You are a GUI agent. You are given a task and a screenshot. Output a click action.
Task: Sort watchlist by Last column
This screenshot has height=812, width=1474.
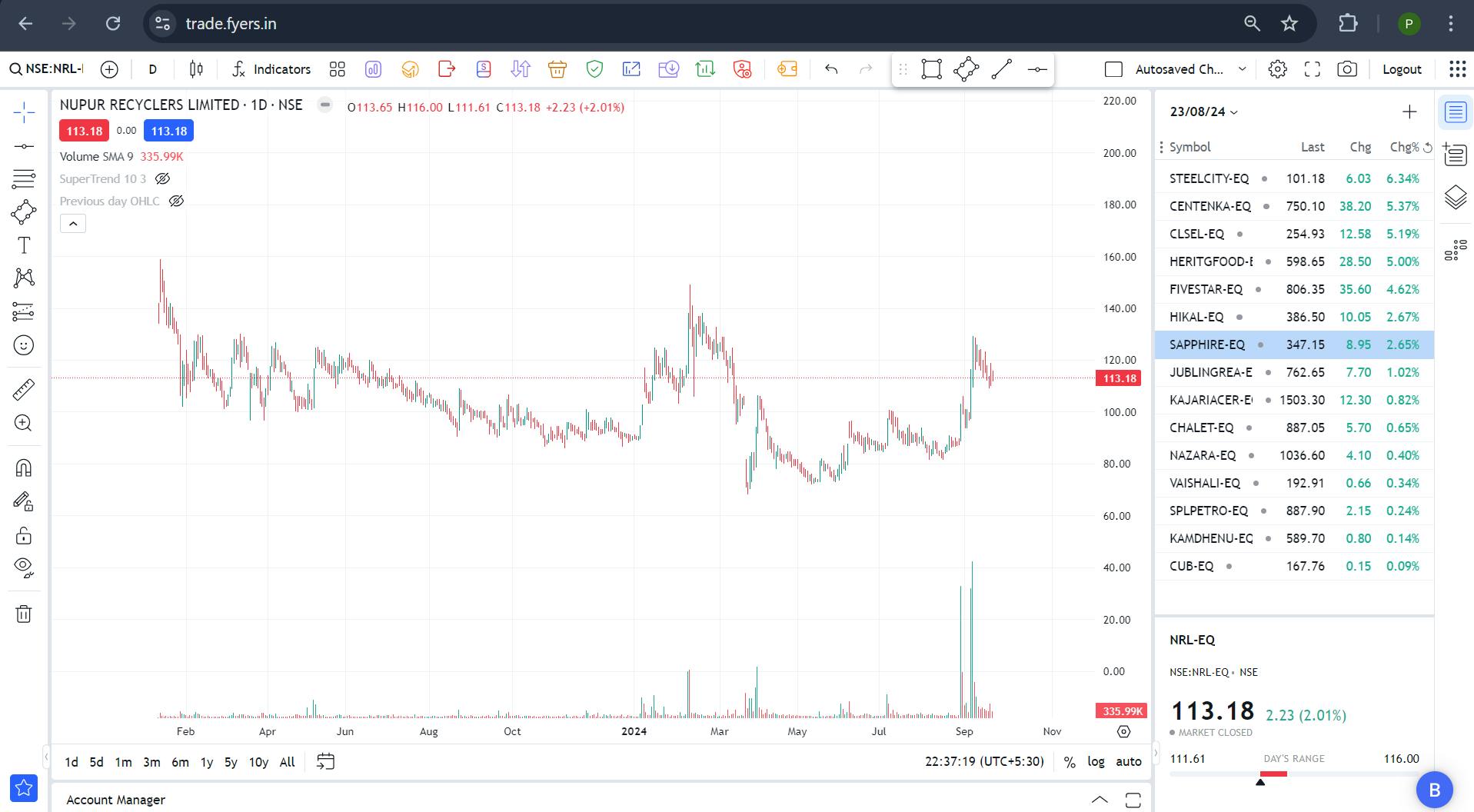pyautogui.click(x=1313, y=147)
